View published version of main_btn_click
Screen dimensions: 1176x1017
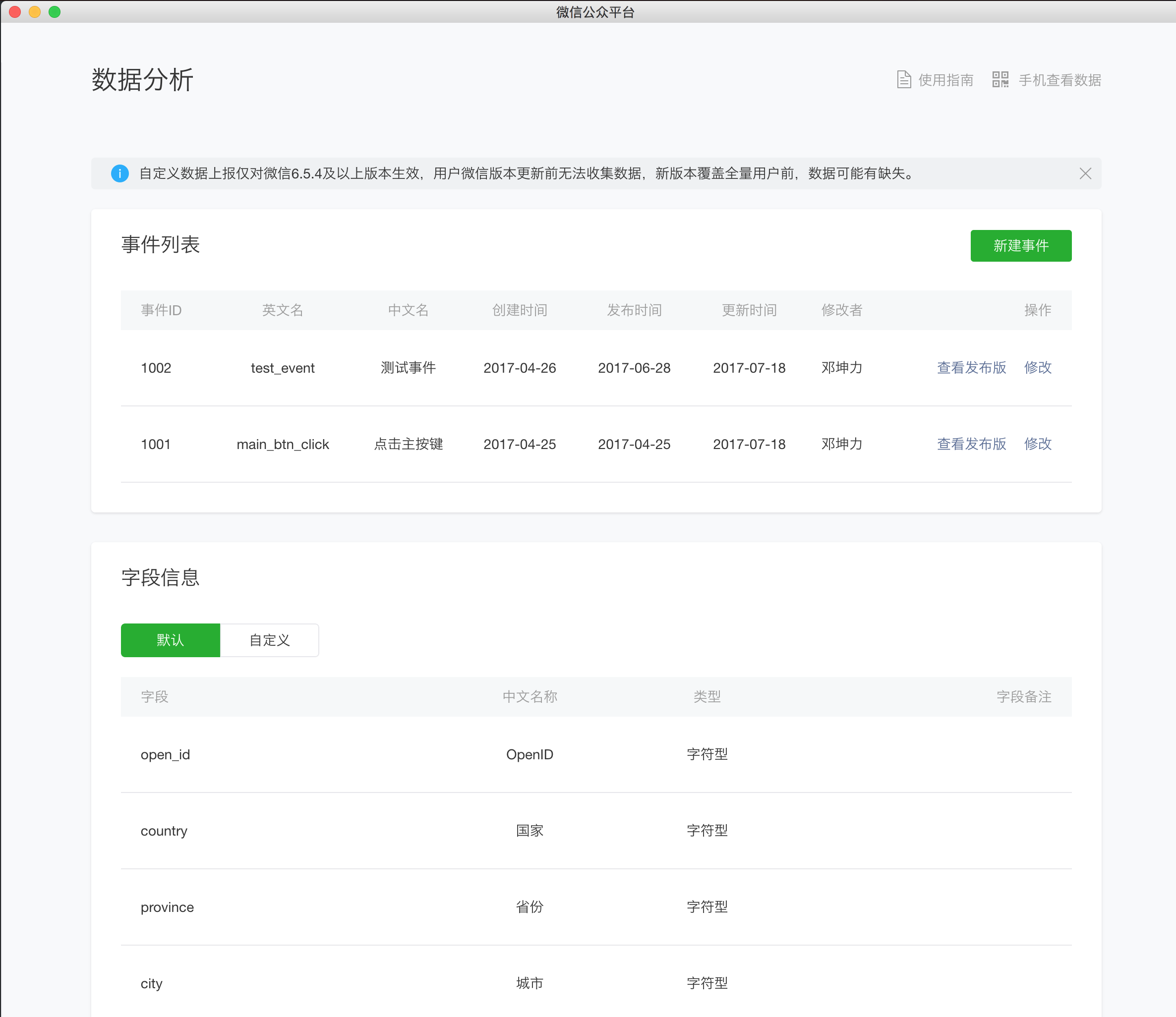click(971, 444)
